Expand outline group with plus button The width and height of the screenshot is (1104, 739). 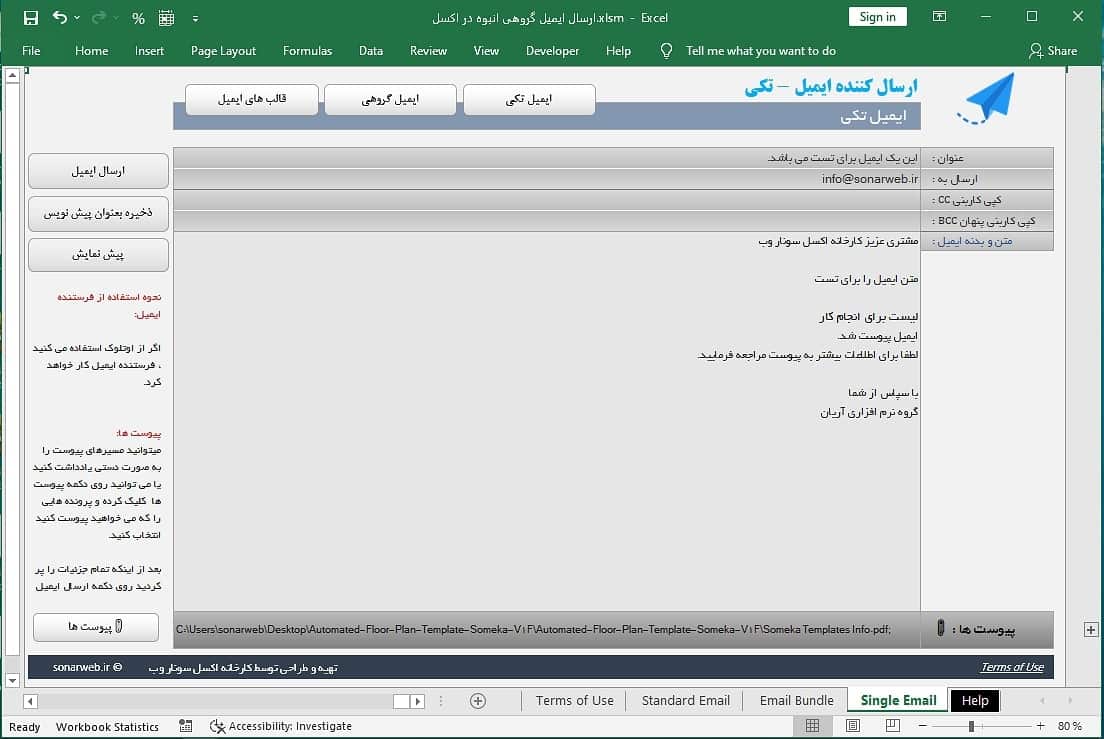[x=1091, y=630]
